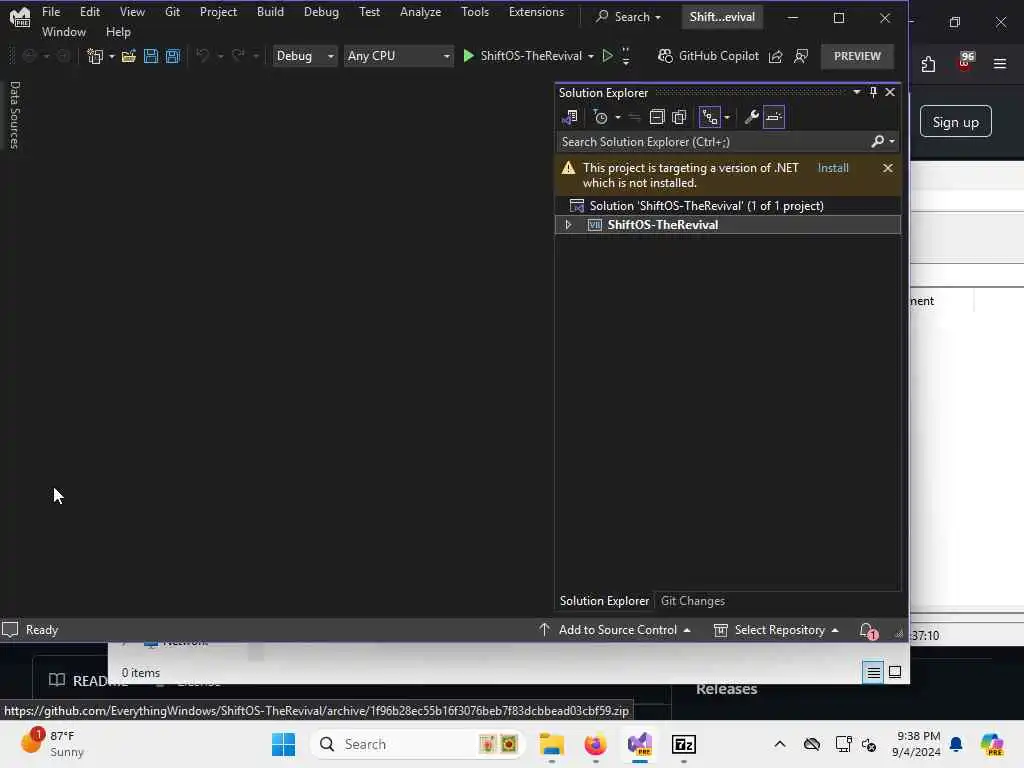Click the Undo arrow icon
This screenshot has width=1024, height=768.
[203, 56]
